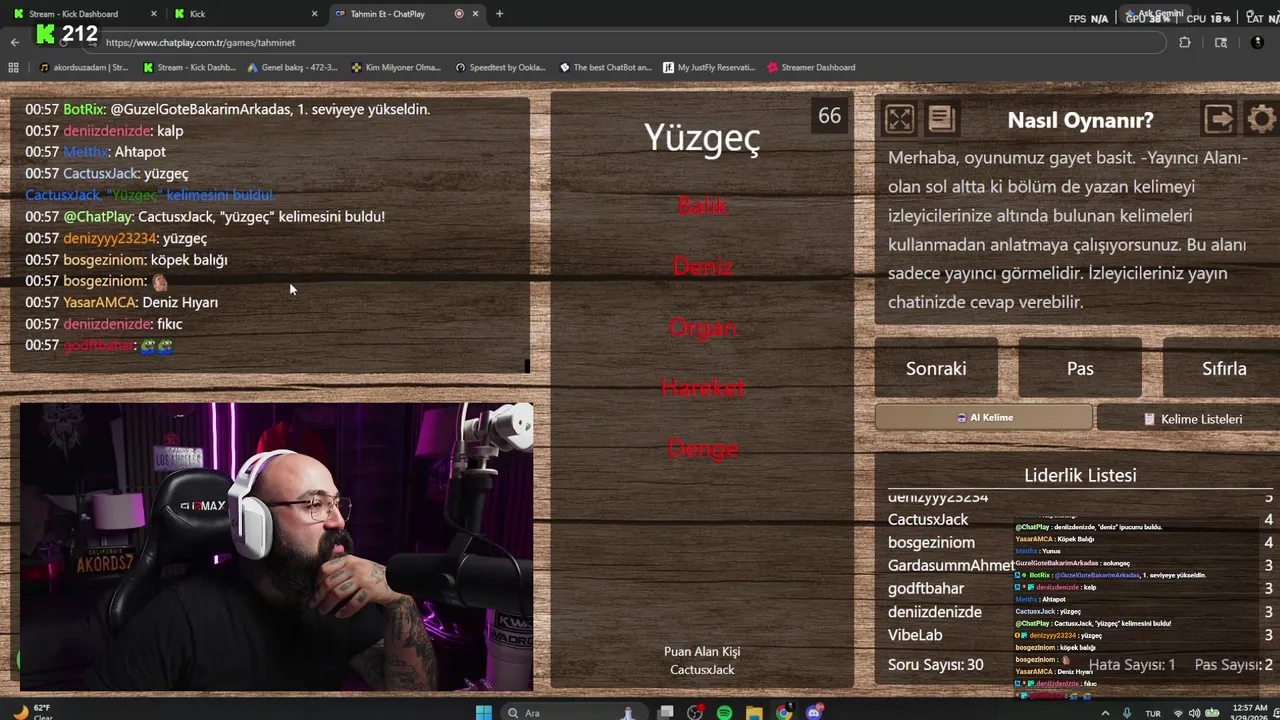The height and width of the screenshot is (720, 1280).
Task: Click the browser back arrow
Action: 14,42
